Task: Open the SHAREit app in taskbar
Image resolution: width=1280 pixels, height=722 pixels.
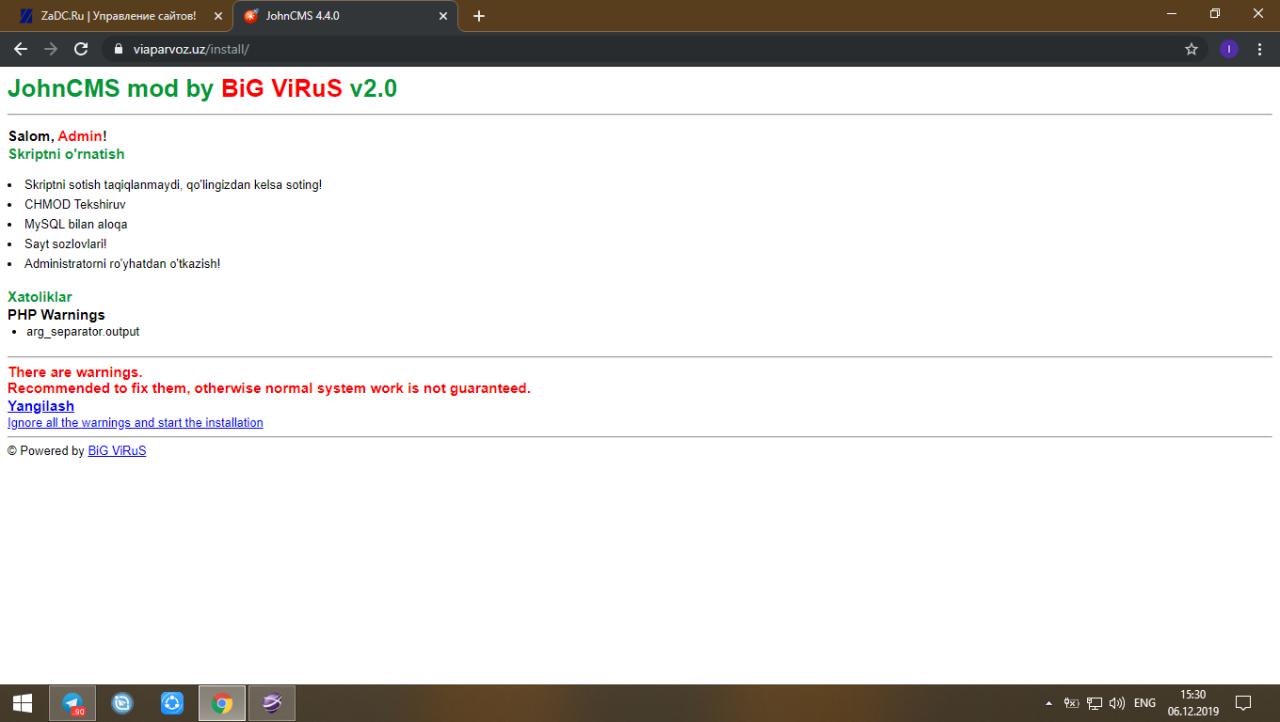Action: point(172,703)
